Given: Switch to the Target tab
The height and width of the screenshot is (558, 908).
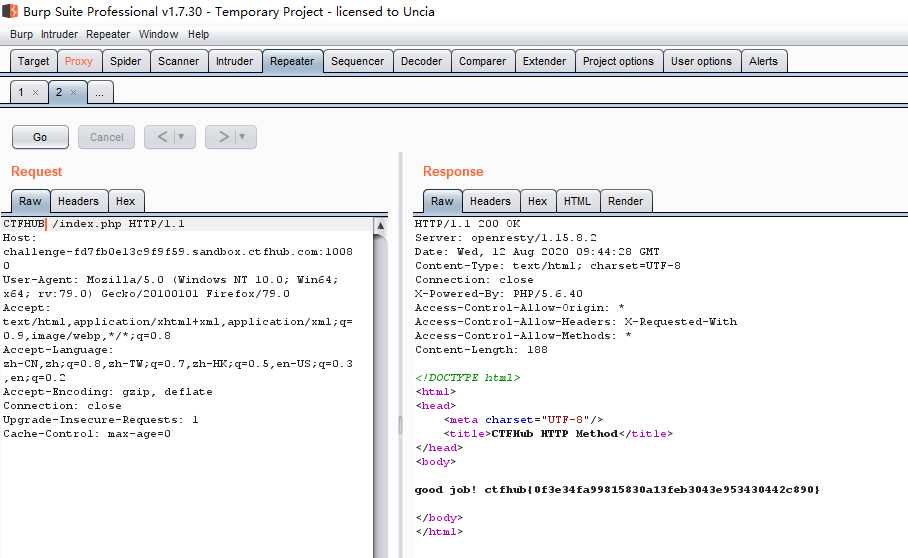Looking at the screenshot, I should click(x=34, y=61).
